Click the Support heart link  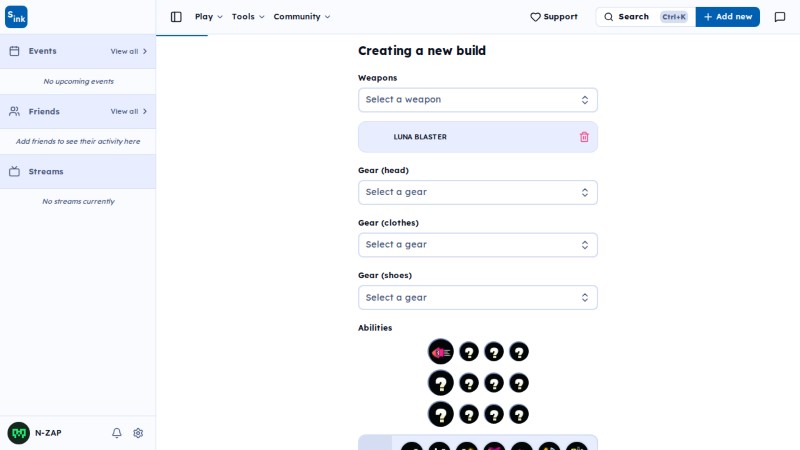tap(554, 17)
